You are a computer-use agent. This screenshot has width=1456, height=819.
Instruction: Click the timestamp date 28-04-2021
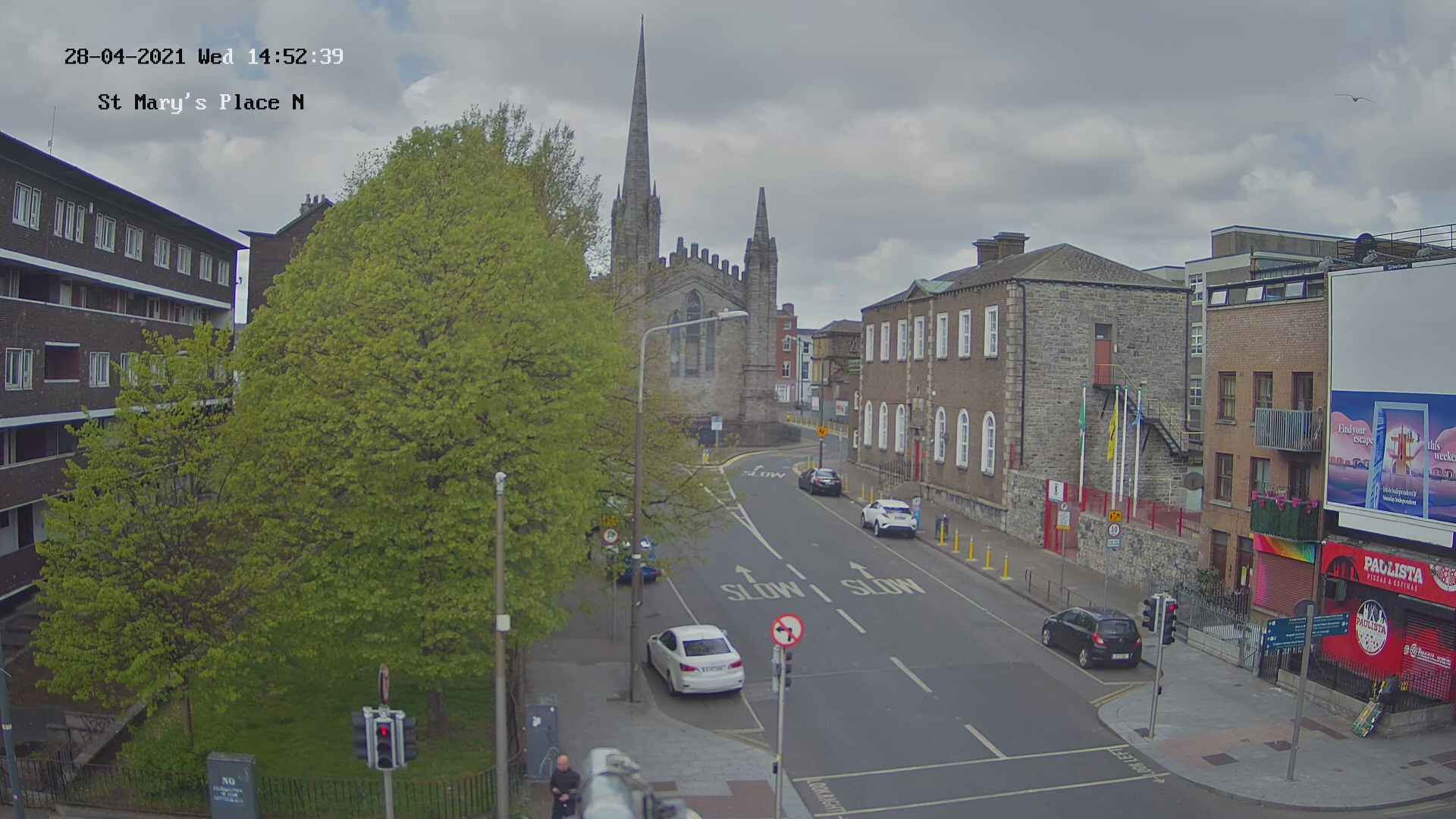(124, 57)
